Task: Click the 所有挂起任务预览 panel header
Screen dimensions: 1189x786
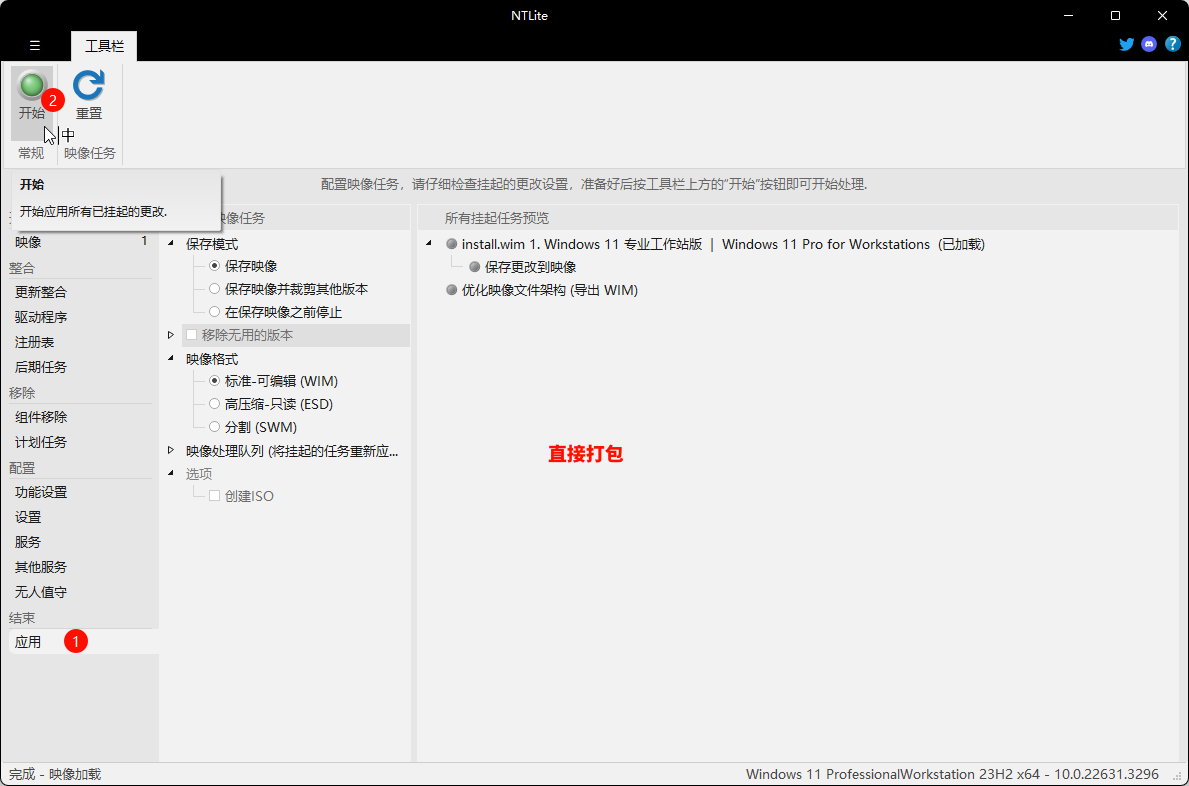Action: (x=497, y=218)
